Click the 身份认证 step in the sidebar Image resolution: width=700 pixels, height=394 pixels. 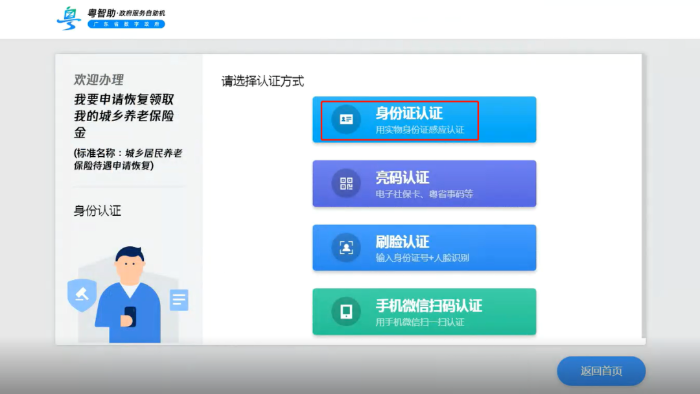tap(97, 211)
